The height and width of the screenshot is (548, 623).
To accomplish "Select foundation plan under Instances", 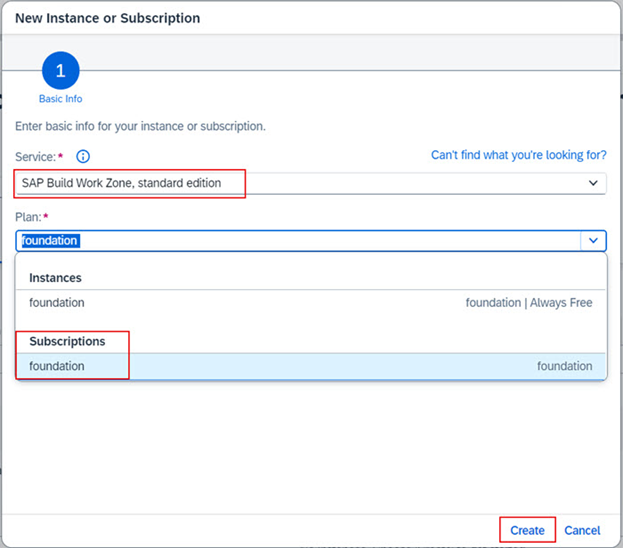I will [57, 302].
